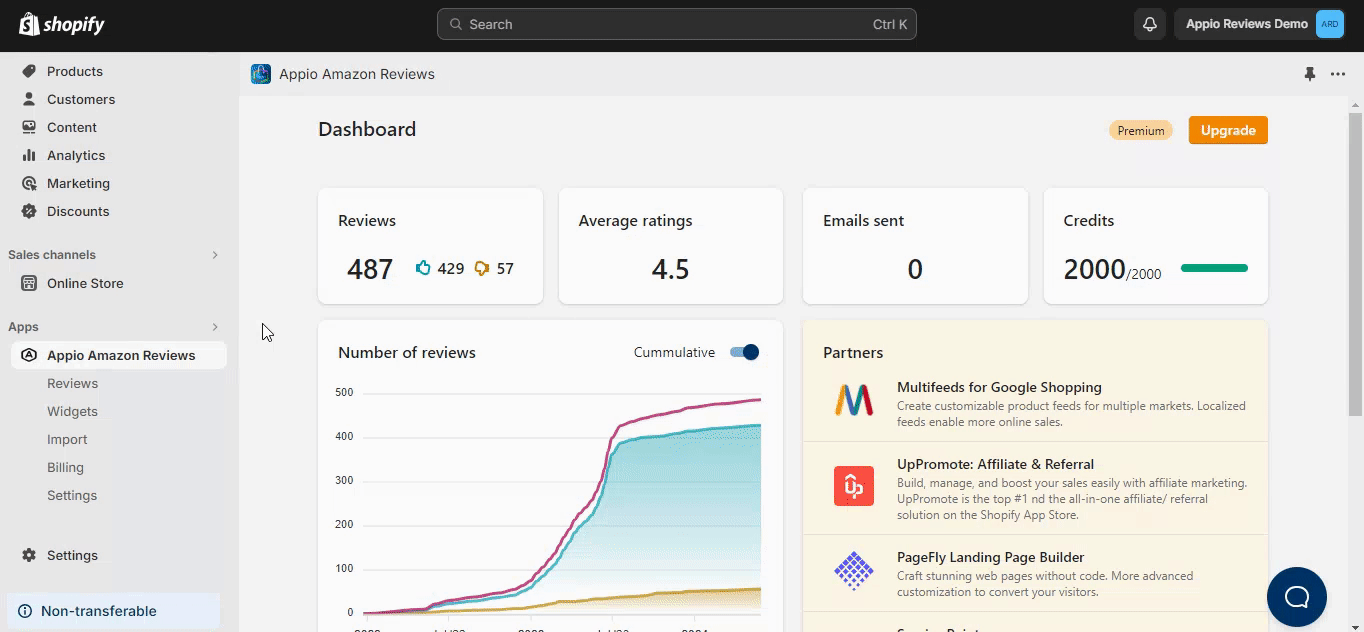The height and width of the screenshot is (632, 1364).
Task: Click the PageFly logo icon
Action: click(854, 571)
